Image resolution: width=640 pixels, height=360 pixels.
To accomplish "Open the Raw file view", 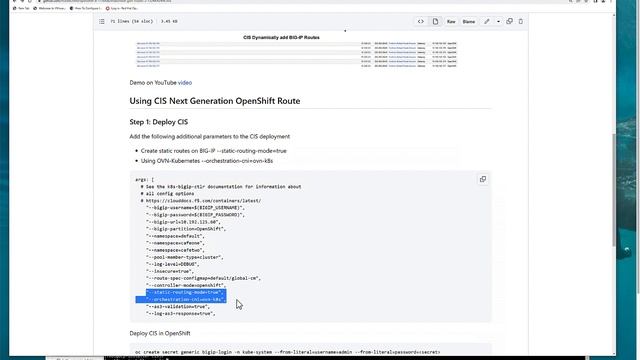I will 451,22.
